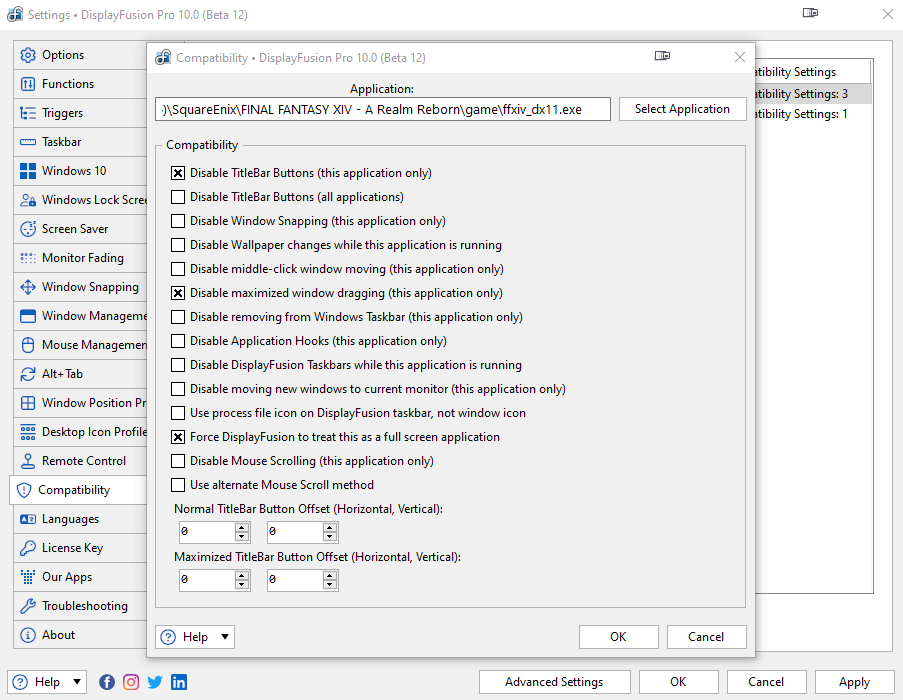Open the Monitor Fading settings tab
Viewport: 903px width, 700px height.
(82, 258)
